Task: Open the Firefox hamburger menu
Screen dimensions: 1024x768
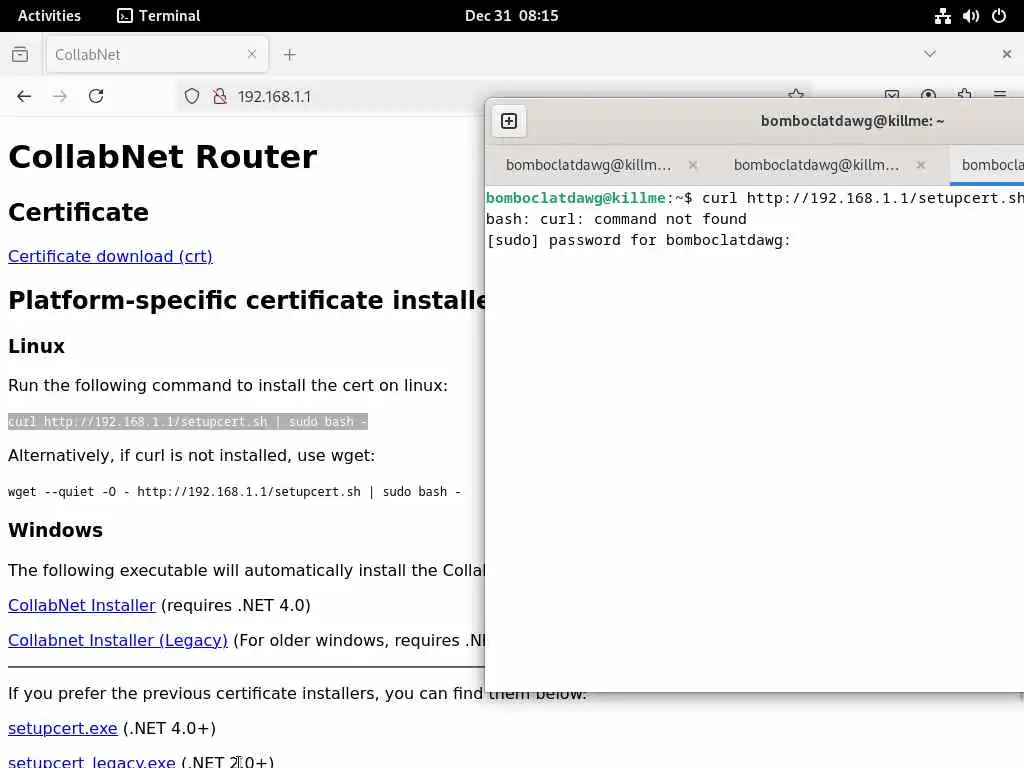Action: [x=999, y=95]
